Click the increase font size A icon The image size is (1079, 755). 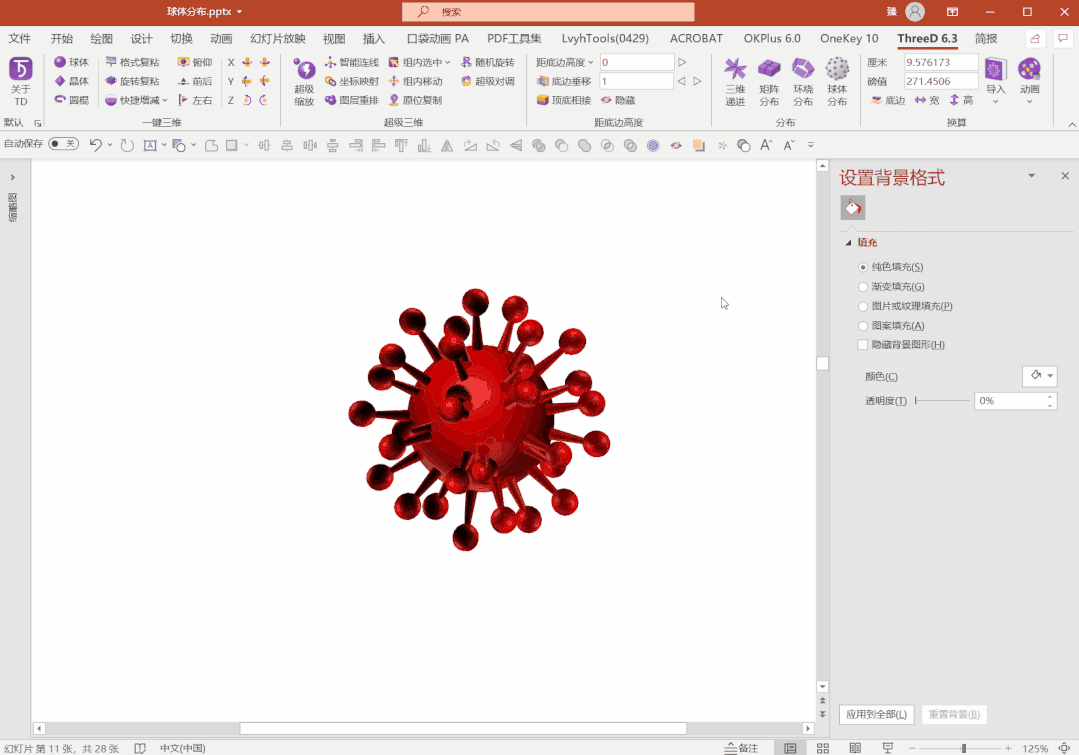pyautogui.click(x=766, y=145)
